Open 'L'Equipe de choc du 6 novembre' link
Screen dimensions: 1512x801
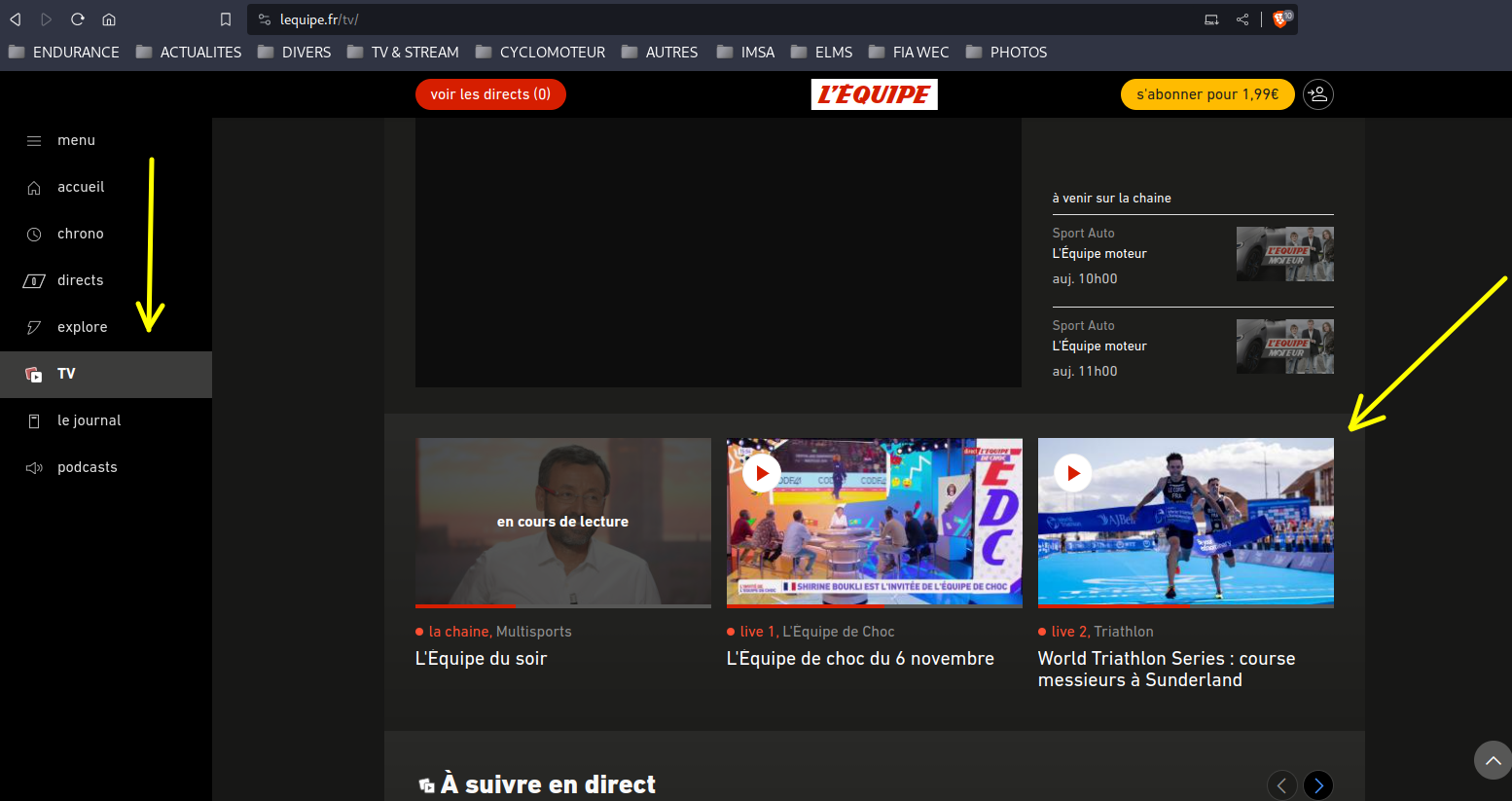tap(860, 659)
